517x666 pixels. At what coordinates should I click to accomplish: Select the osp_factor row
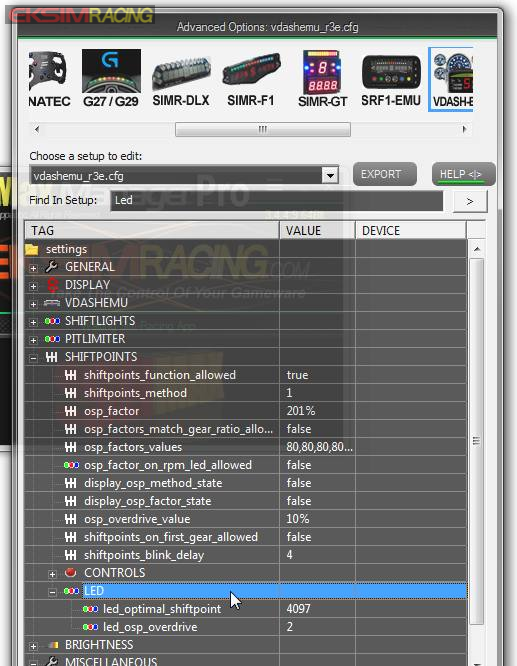click(x=246, y=411)
